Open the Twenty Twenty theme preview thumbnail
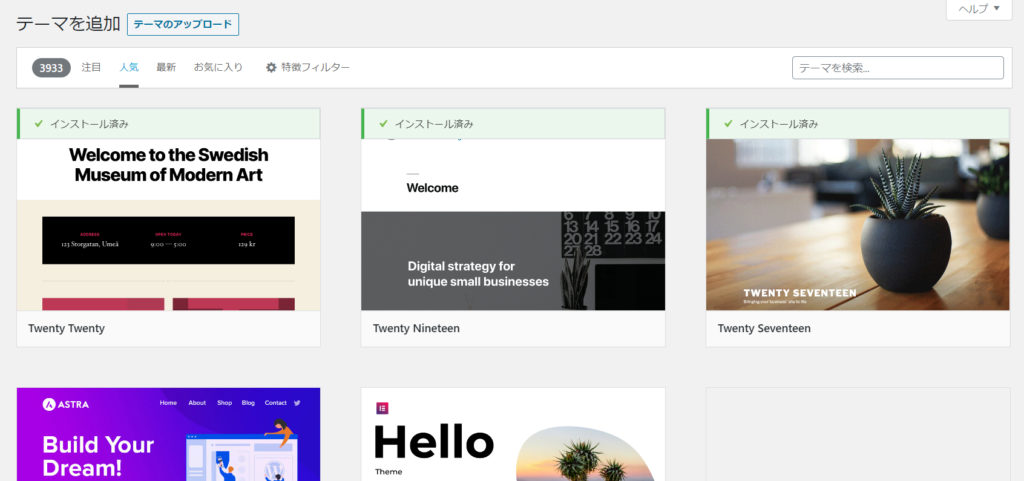 [168, 225]
